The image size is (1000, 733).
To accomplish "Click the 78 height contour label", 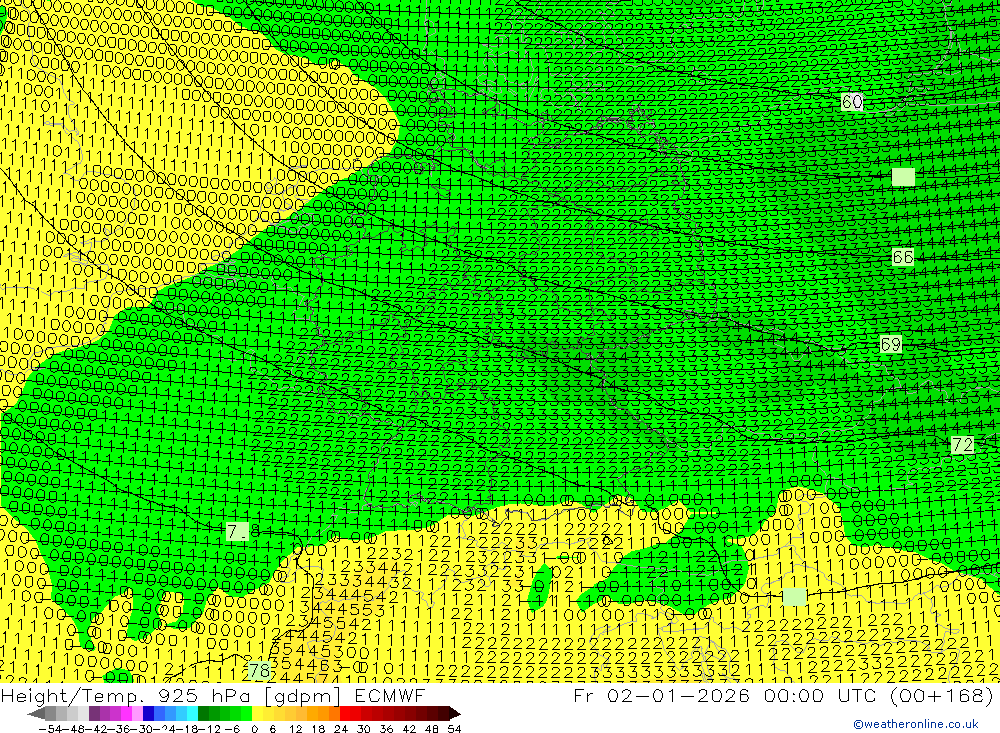I will [259, 671].
